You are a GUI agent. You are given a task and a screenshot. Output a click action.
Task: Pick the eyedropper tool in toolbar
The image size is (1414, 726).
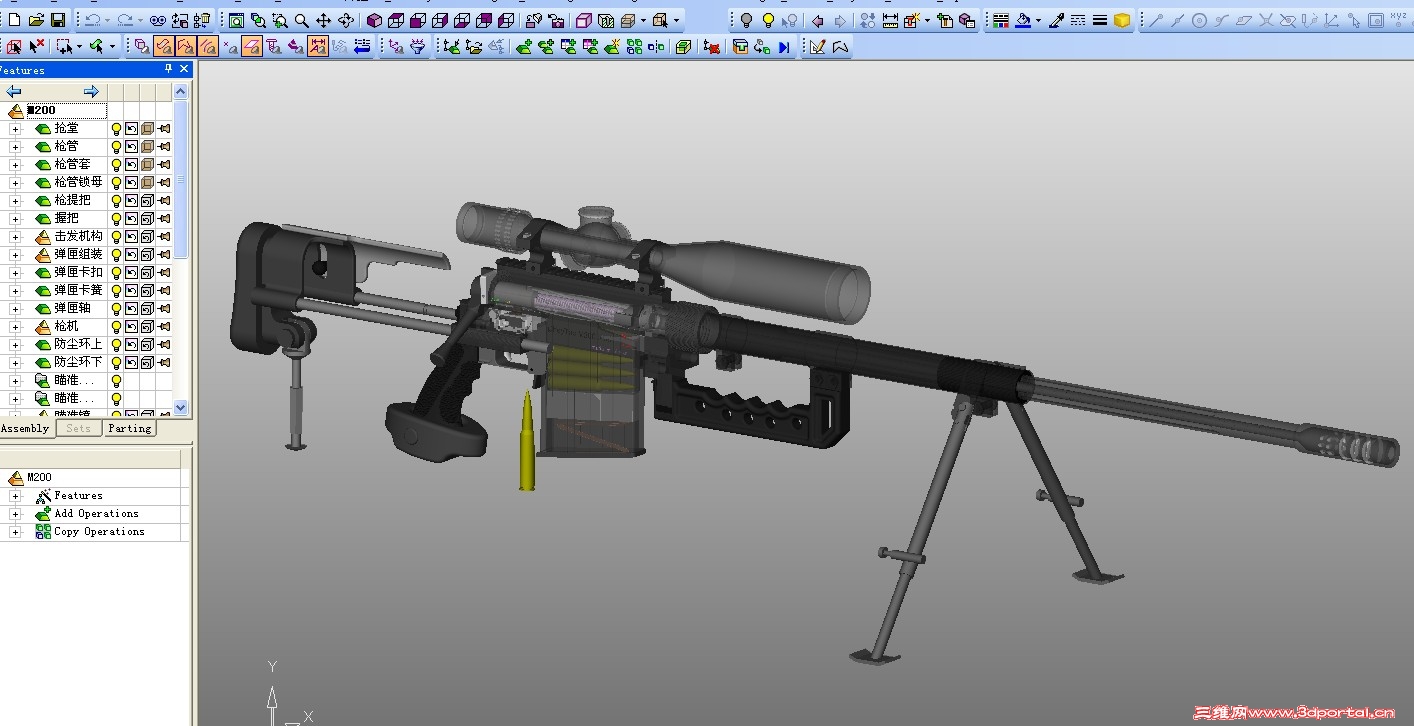[1056, 20]
